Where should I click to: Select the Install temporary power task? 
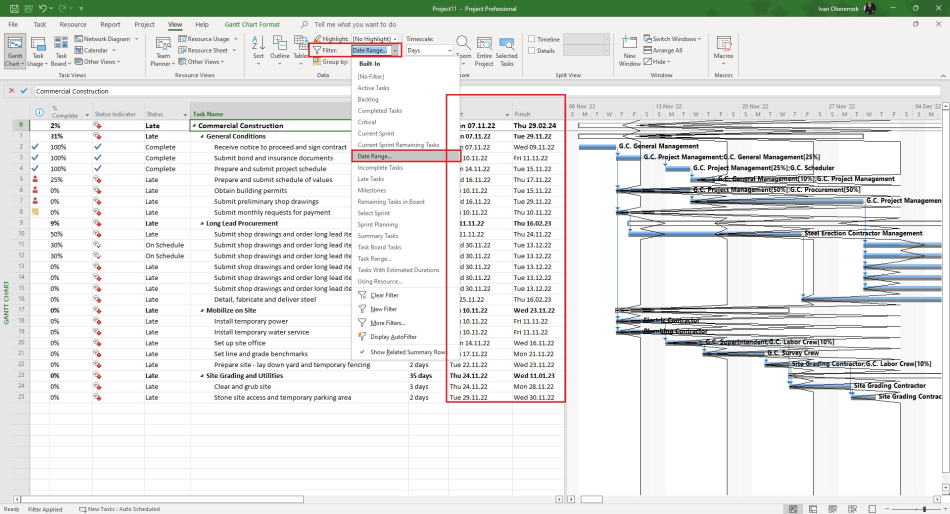click(x=251, y=321)
